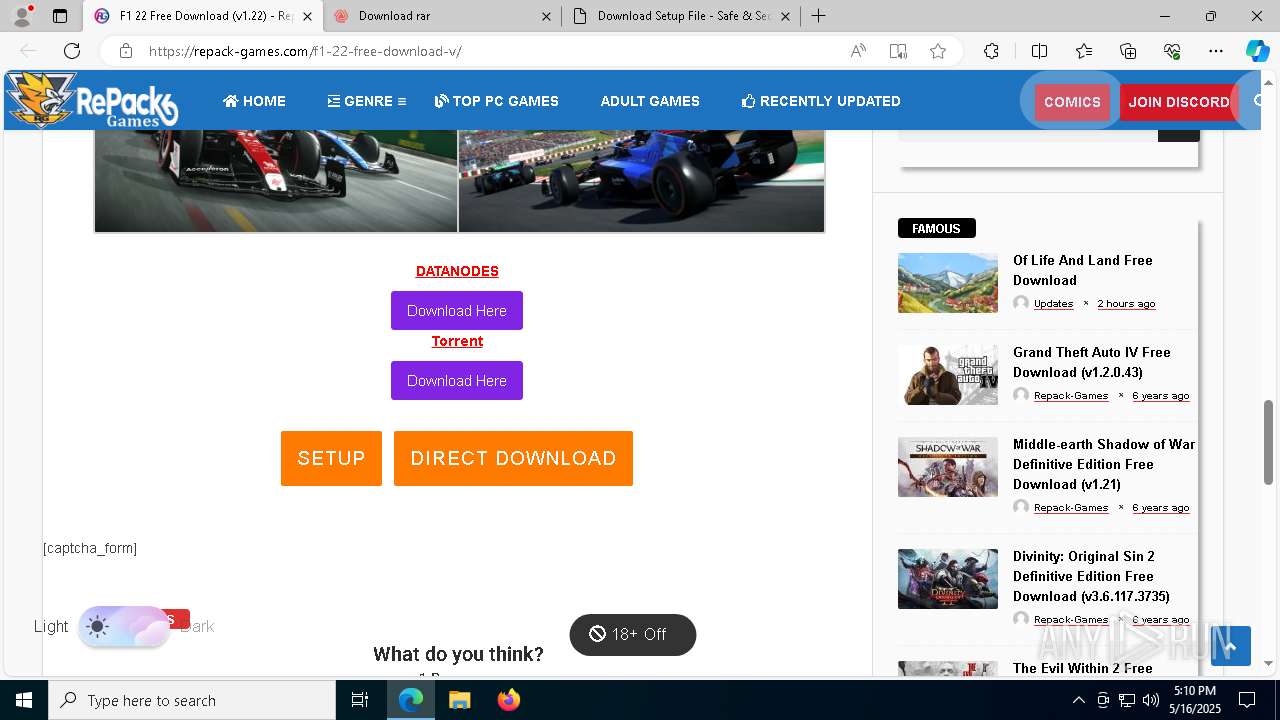
Task: Add page to favorites with the star icon
Action: tap(938, 51)
